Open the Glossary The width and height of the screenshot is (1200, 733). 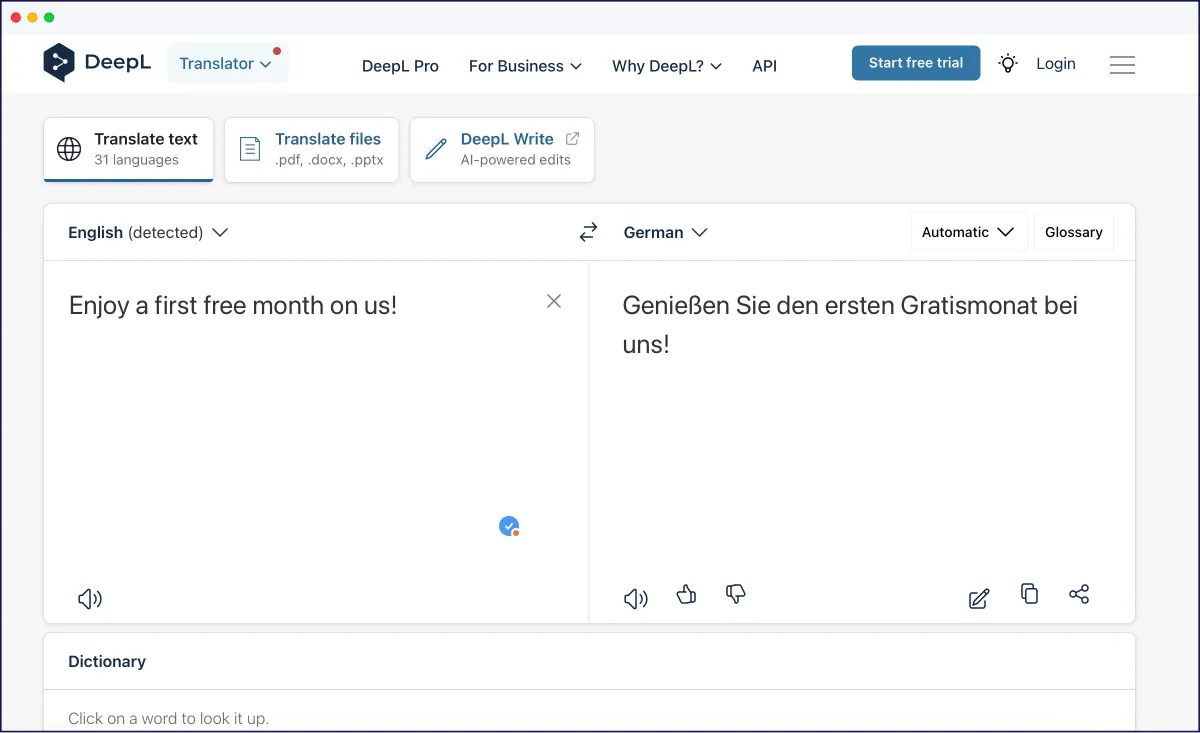[x=1073, y=231]
